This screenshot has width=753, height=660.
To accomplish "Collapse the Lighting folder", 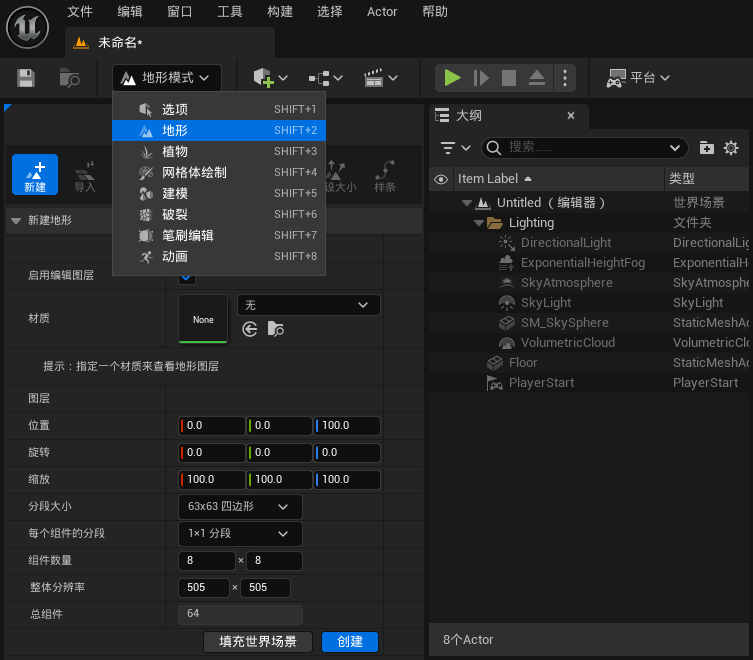I will click(478, 223).
